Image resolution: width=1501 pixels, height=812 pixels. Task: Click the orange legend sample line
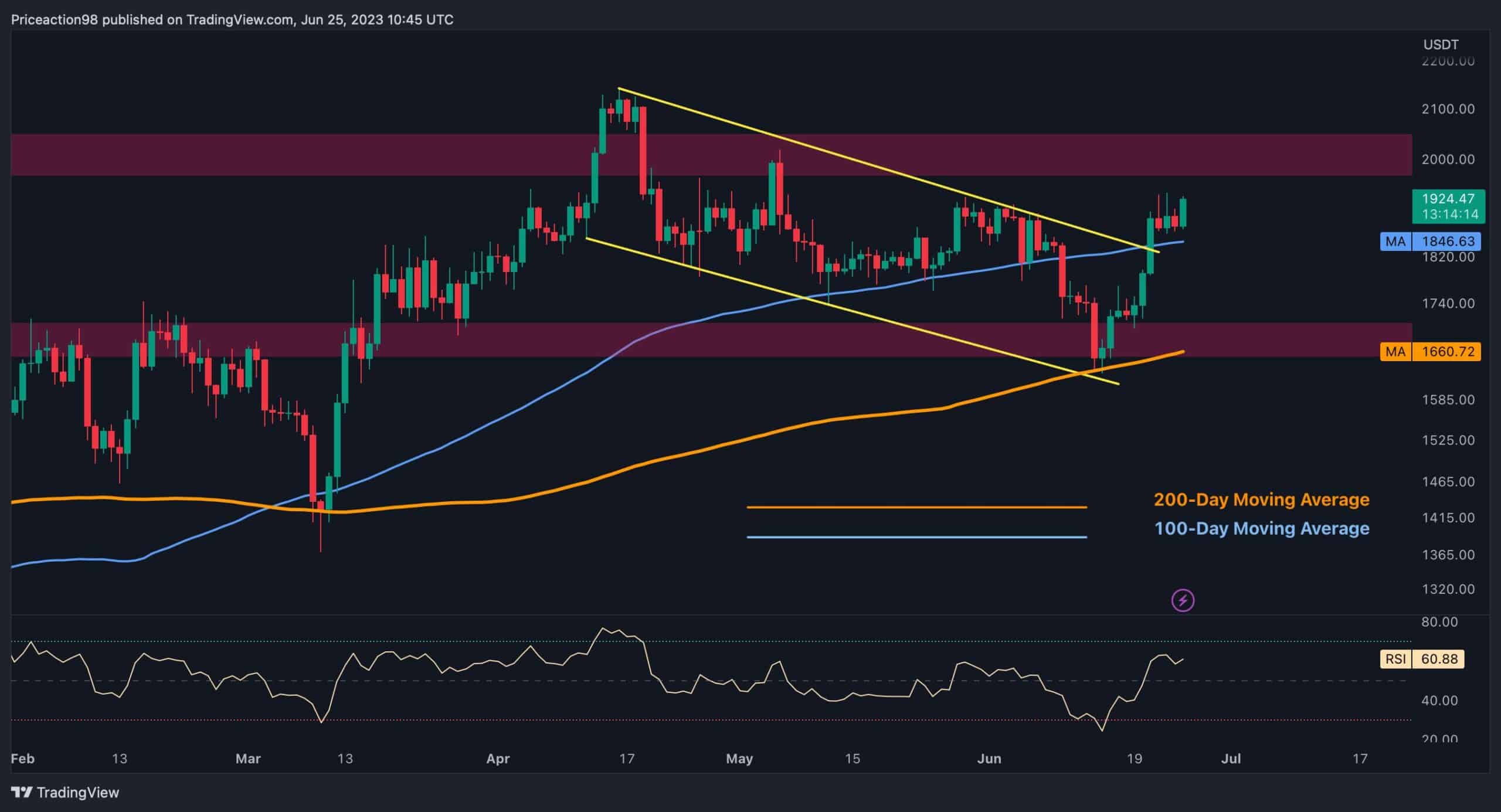tap(916, 507)
